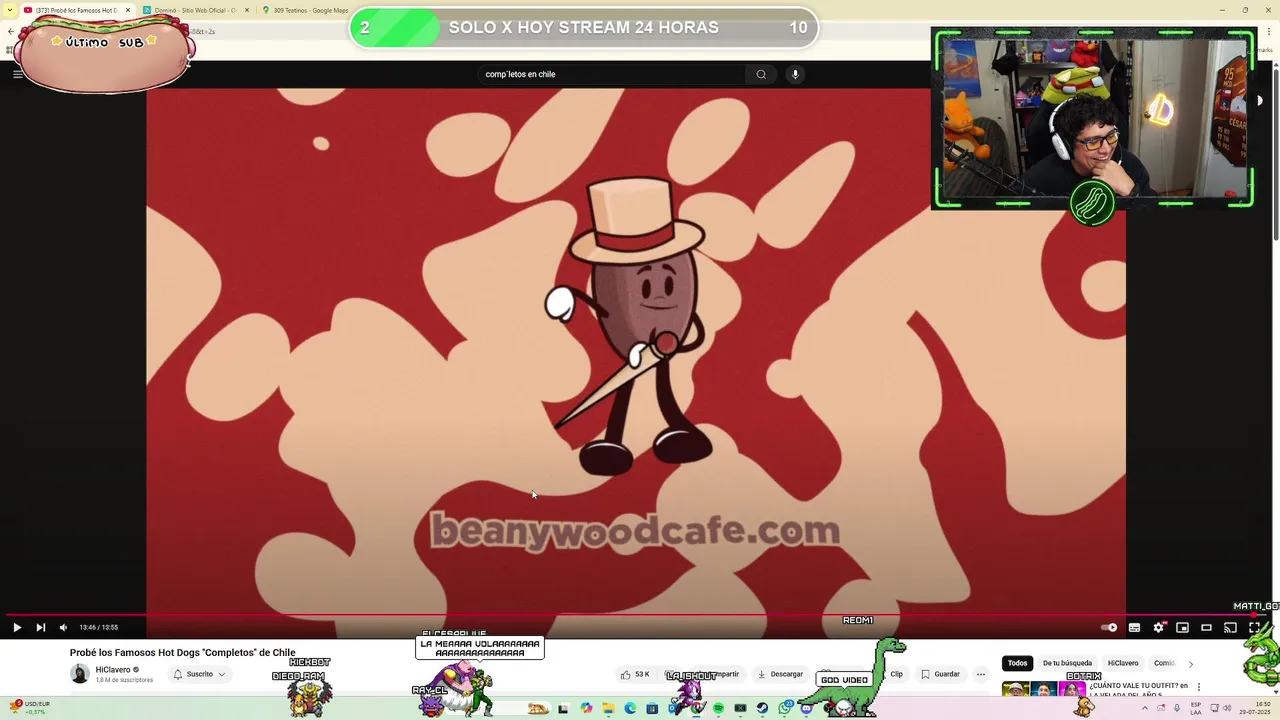Open the YouTube hamburger guide menu
This screenshot has width=1280, height=720.
(17, 74)
